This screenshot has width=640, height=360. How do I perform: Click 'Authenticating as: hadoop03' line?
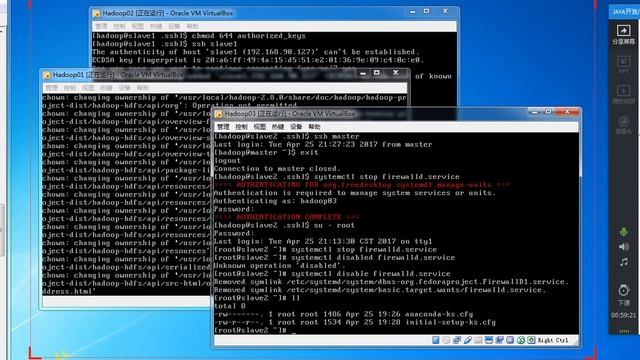275,201
